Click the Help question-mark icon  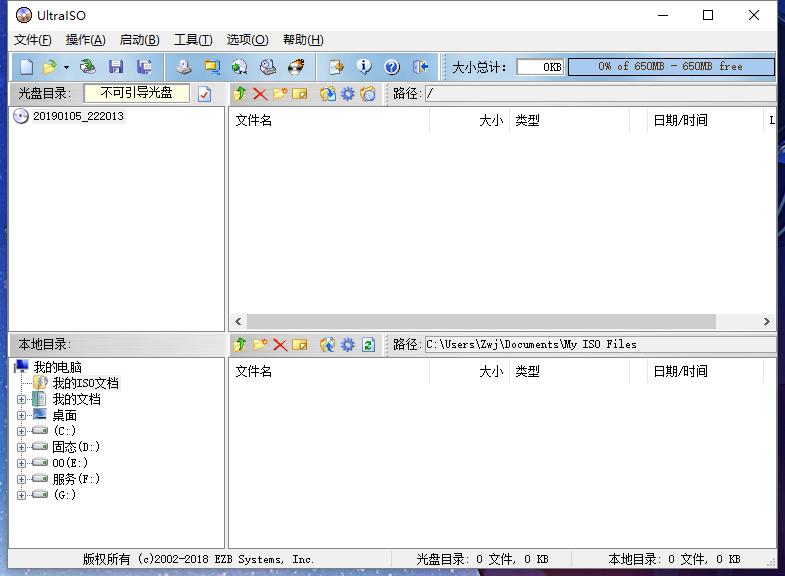pos(392,67)
